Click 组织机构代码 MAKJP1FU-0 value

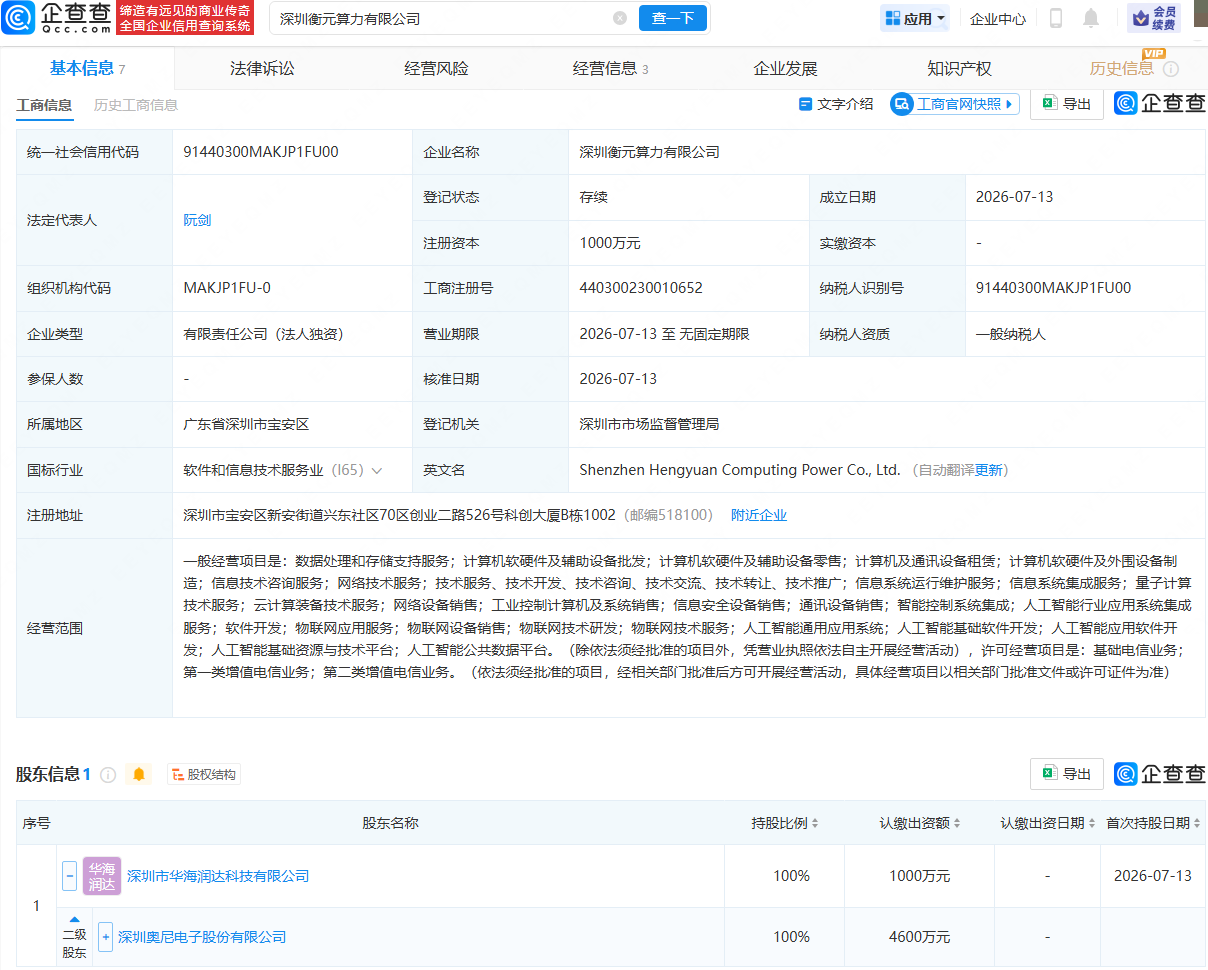pyautogui.click(x=227, y=288)
